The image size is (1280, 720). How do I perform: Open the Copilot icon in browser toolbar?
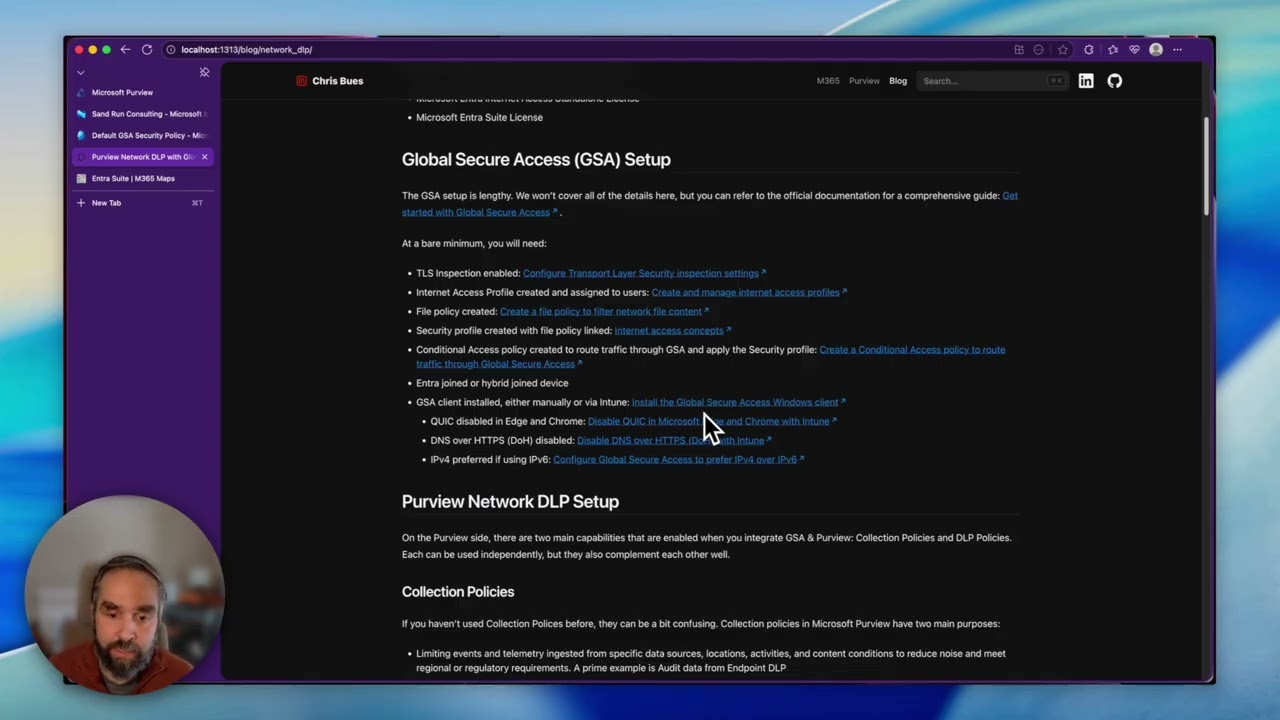point(1089,49)
